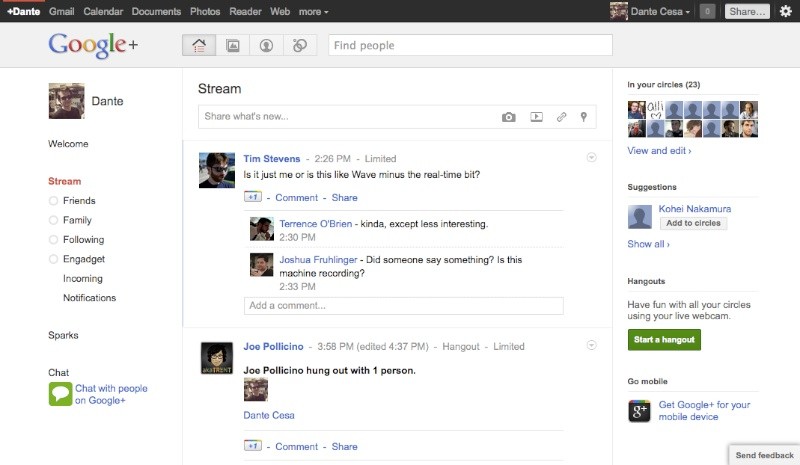800x465 pixels.
Task: Open the settings gear icon
Action: coord(786,11)
